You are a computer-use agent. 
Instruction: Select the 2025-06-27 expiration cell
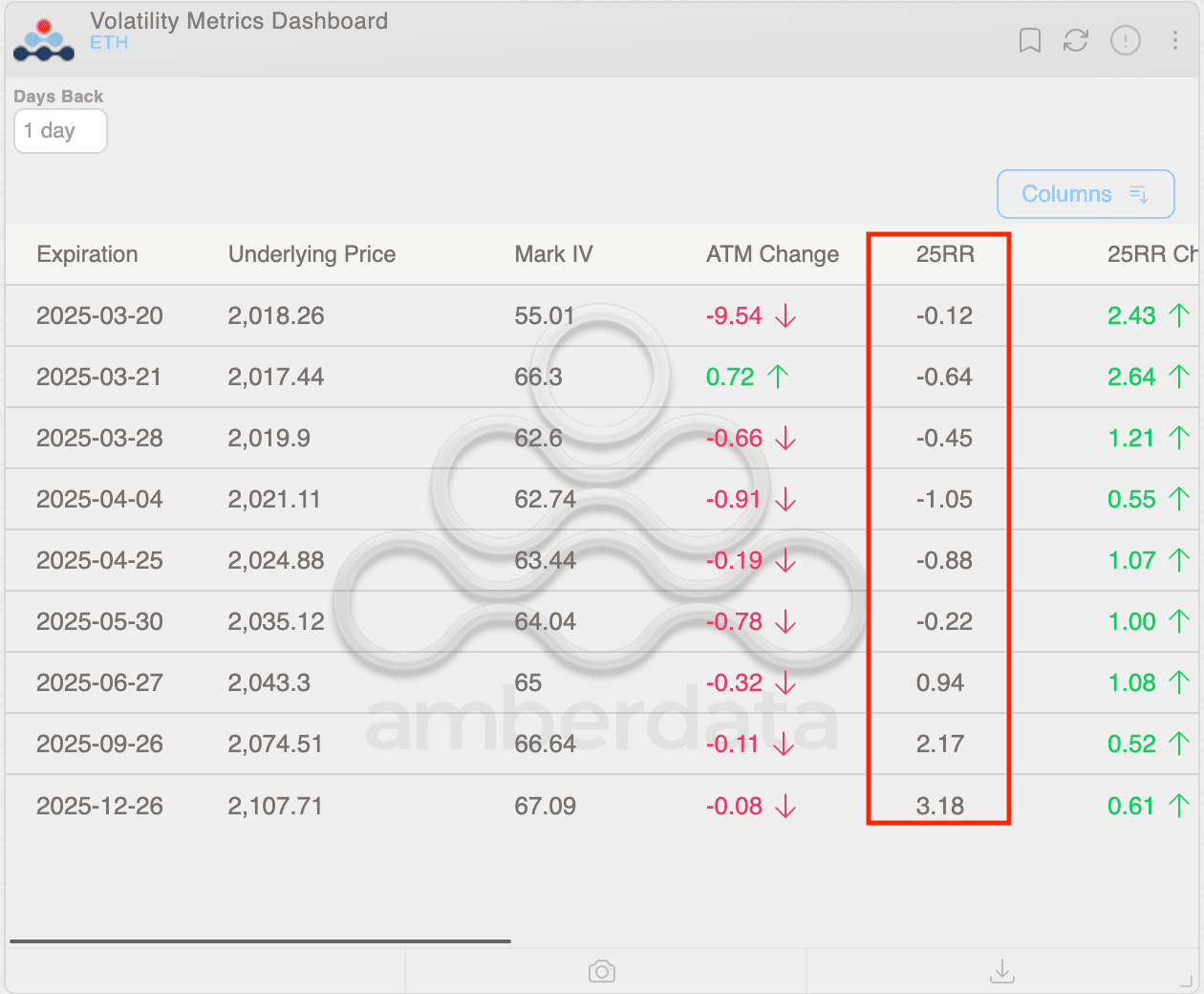click(99, 682)
